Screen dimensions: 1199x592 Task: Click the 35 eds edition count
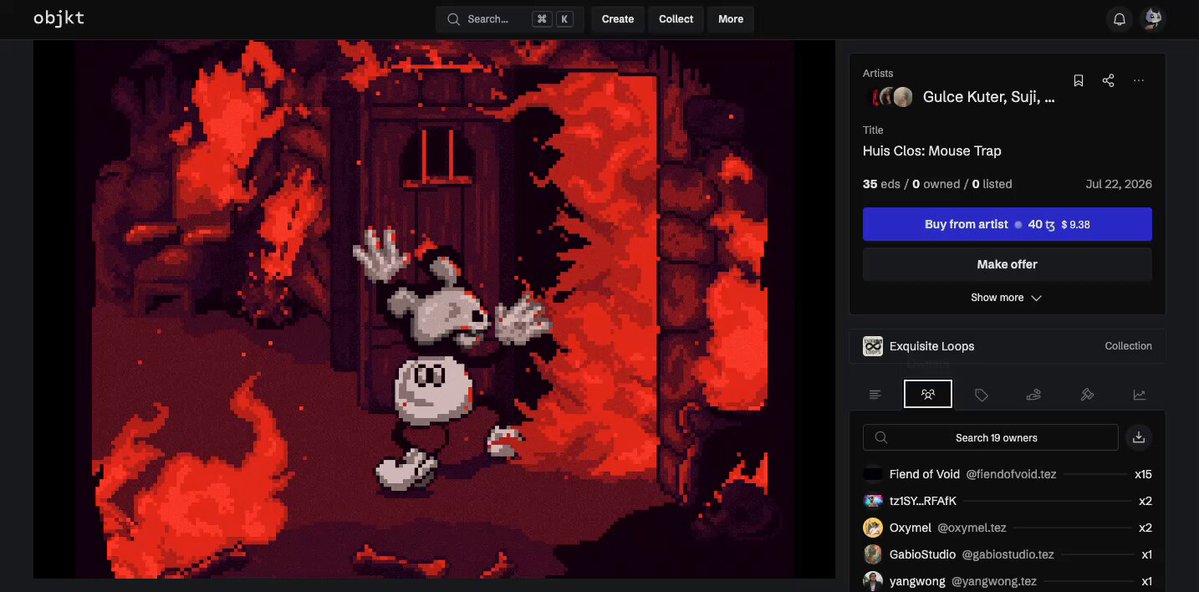(882, 184)
